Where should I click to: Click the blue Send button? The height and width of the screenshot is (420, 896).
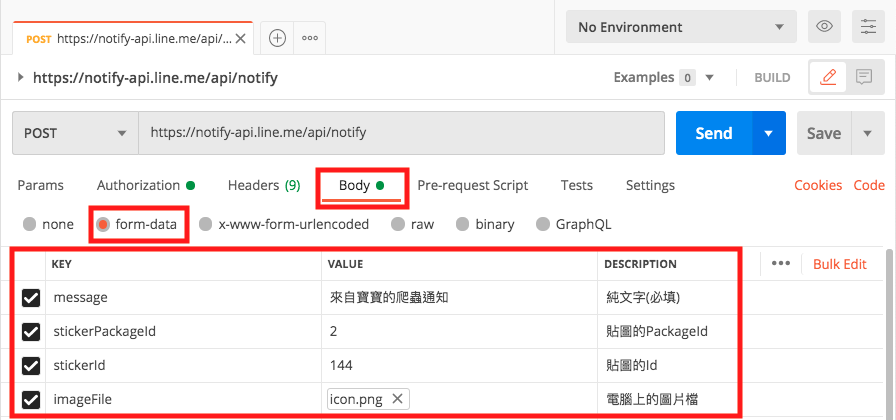(714, 133)
